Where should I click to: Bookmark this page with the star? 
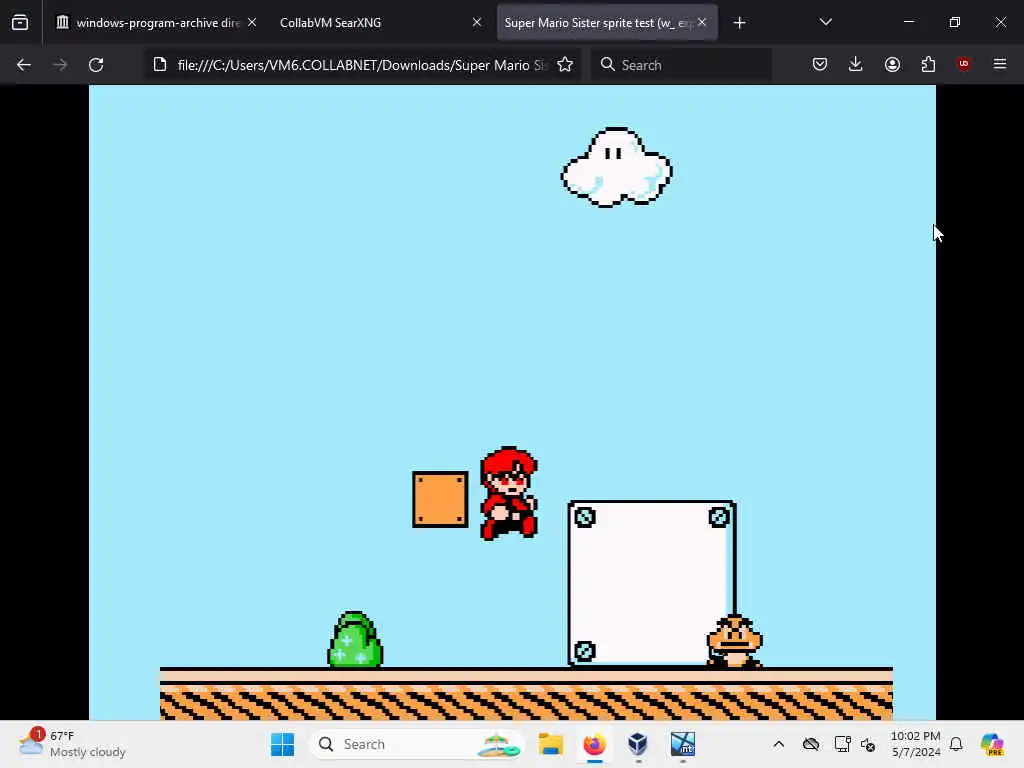pos(565,65)
